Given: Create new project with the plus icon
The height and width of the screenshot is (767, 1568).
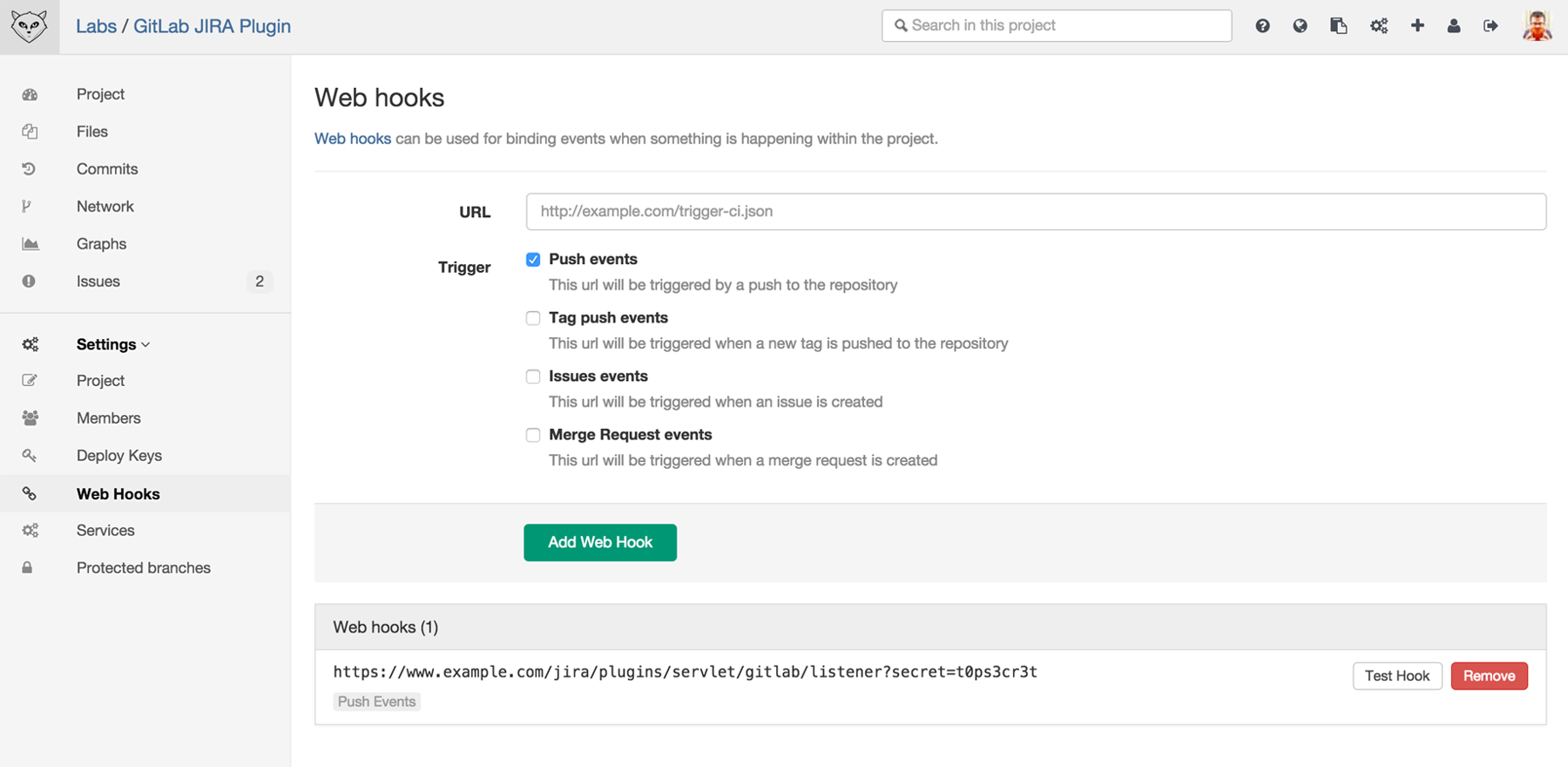Looking at the screenshot, I should point(1417,25).
